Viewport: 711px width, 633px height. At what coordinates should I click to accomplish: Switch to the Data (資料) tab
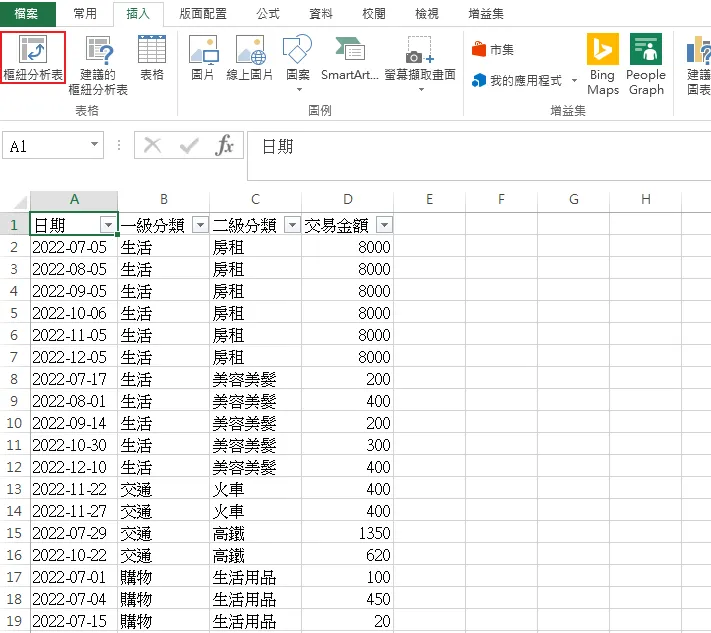[321, 14]
